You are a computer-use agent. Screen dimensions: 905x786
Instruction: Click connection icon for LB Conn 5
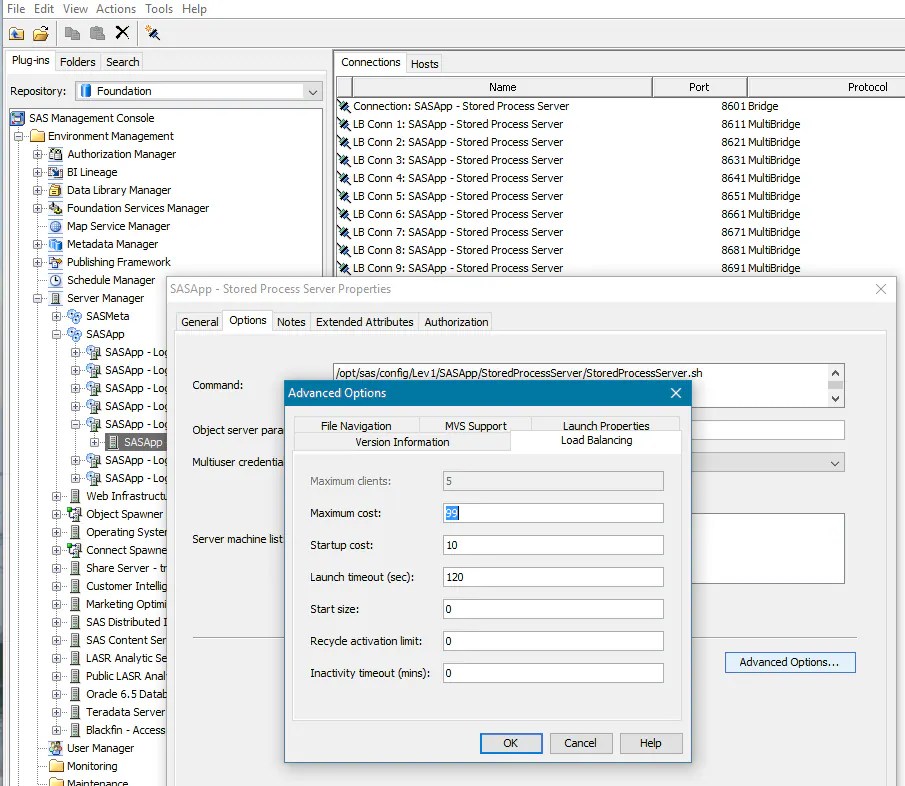[344, 196]
